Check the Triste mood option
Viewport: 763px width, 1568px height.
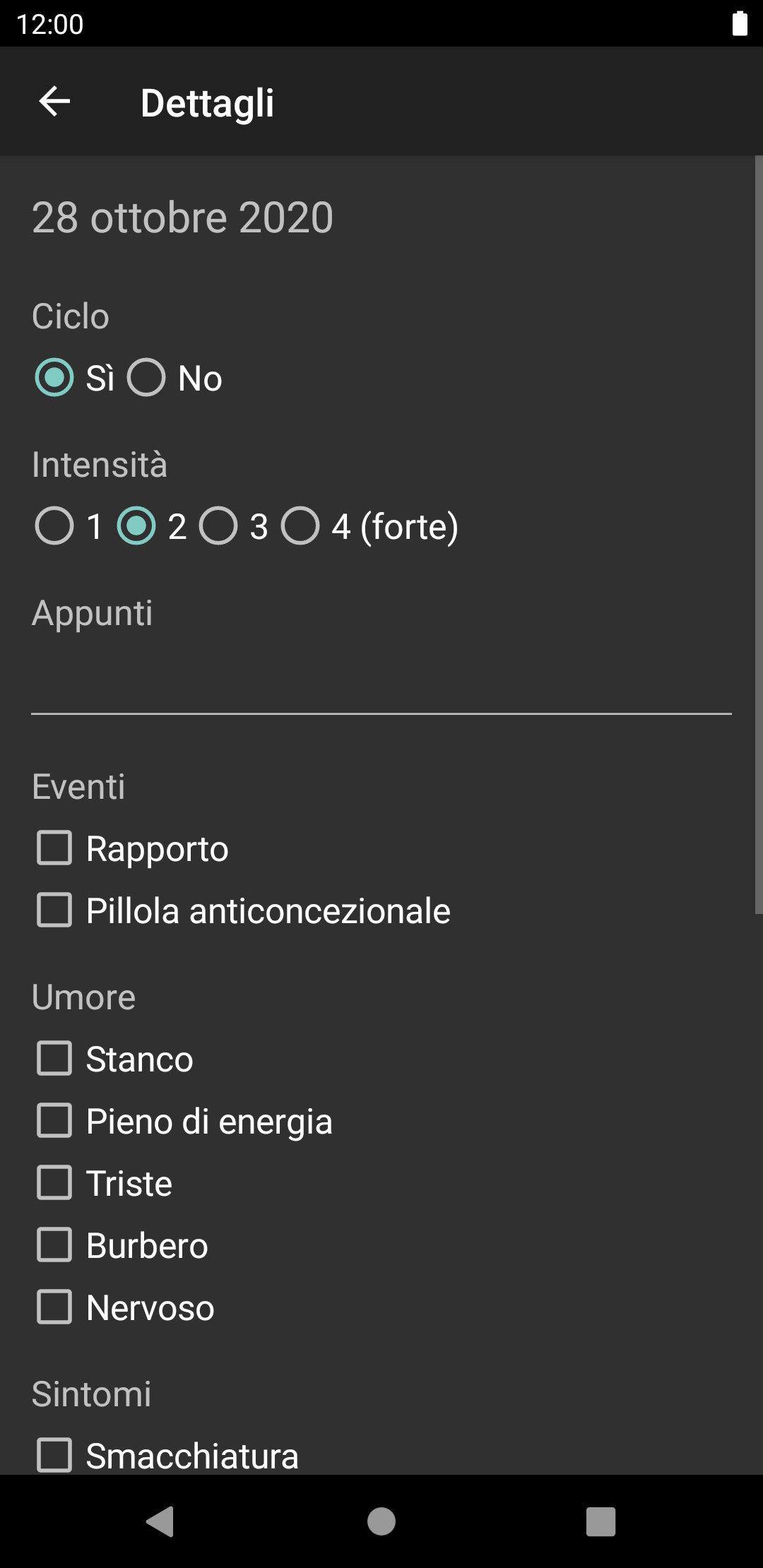tap(54, 1183)
